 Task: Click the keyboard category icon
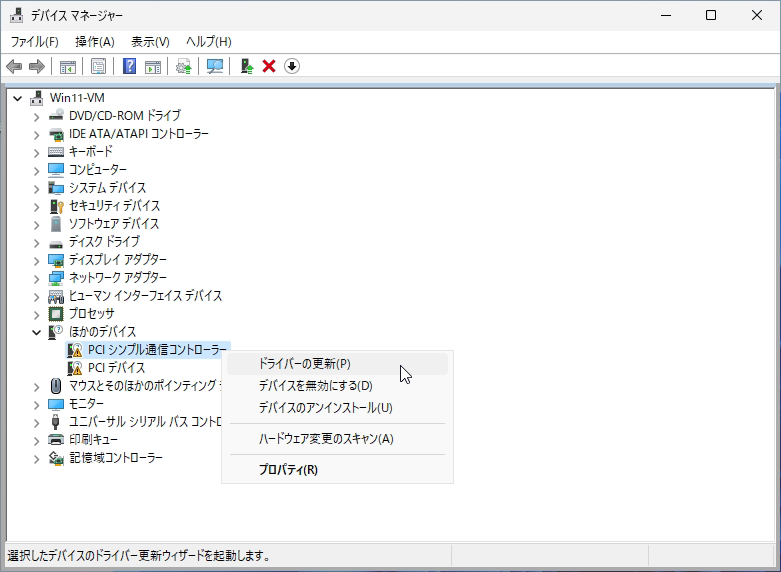coord(56,151)
